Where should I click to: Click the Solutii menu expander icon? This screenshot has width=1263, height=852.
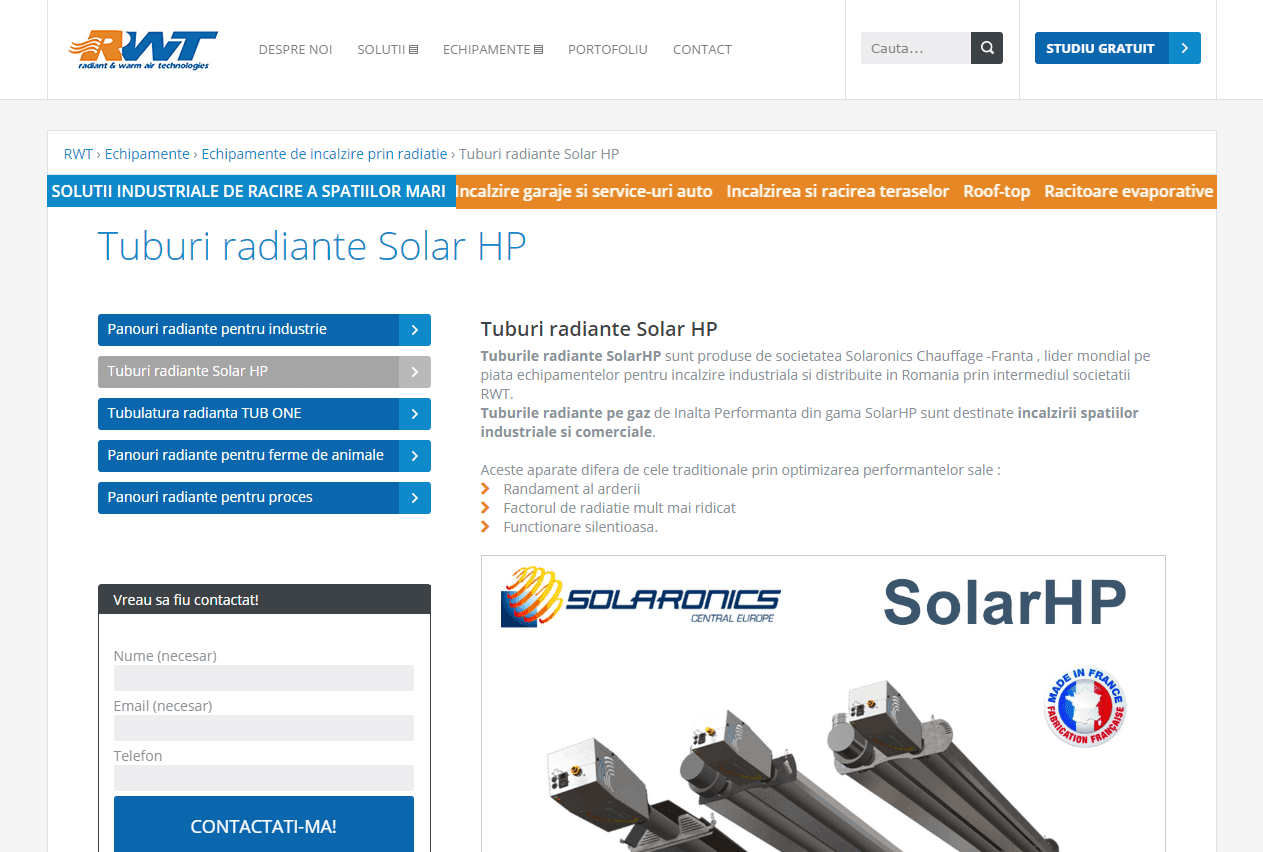414,50
